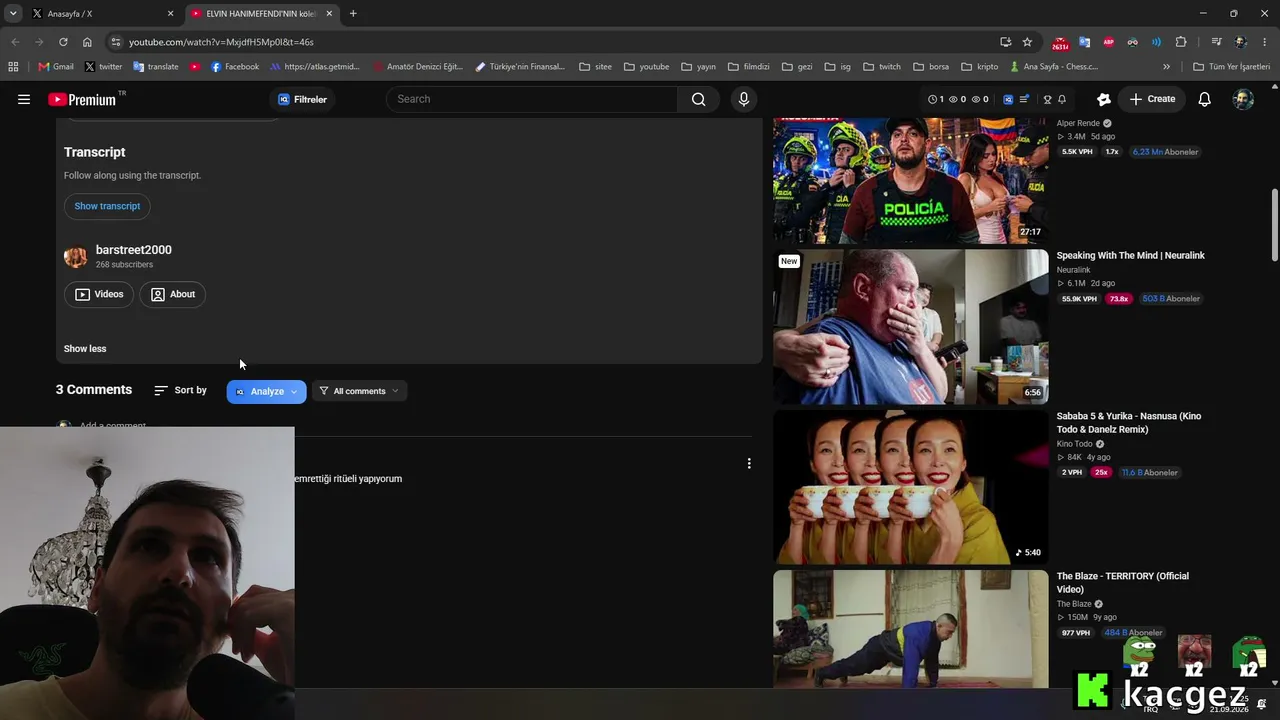Image resolution: width=1280 pixels, height=720 pixels.
Task: Expand the Analyze dropdown
Action: [x=266, y=391]
